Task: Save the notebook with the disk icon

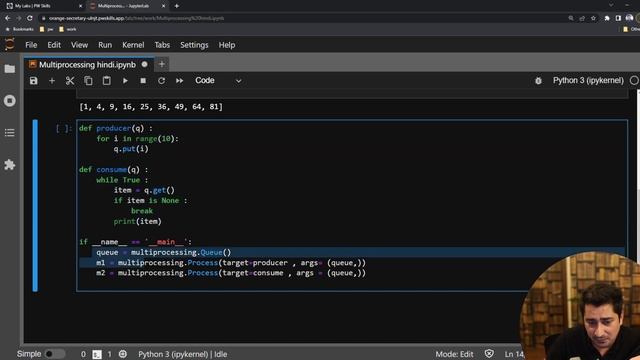Action: (33, 80)
